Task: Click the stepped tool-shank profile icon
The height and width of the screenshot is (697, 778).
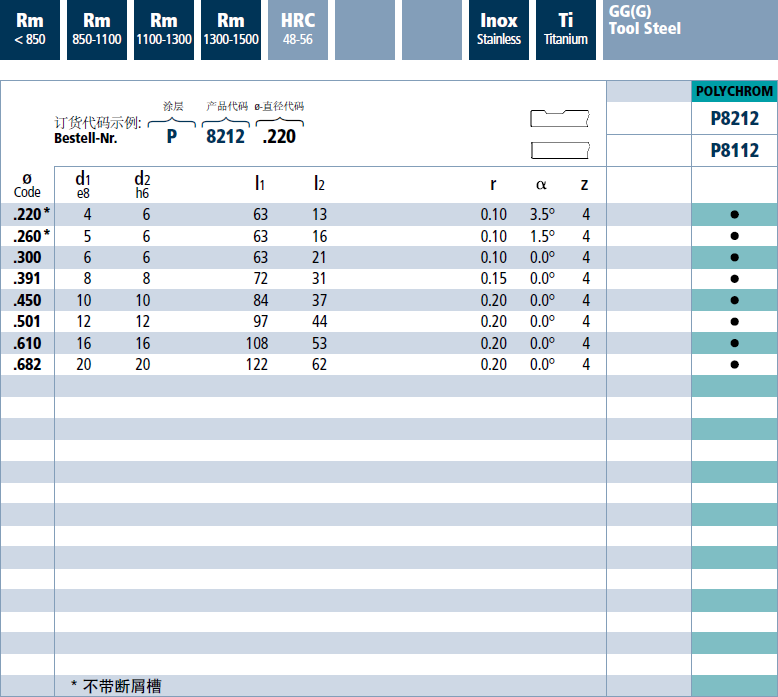Action: tap(560, 119)
